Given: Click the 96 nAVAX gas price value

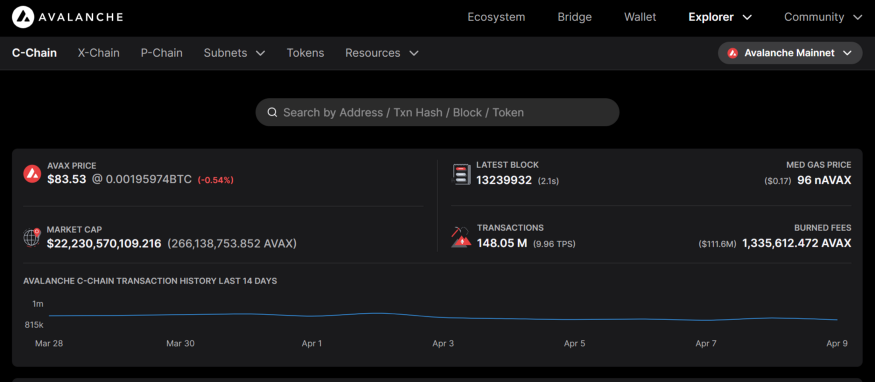Looking at the screenshot, I should (824, 181).
